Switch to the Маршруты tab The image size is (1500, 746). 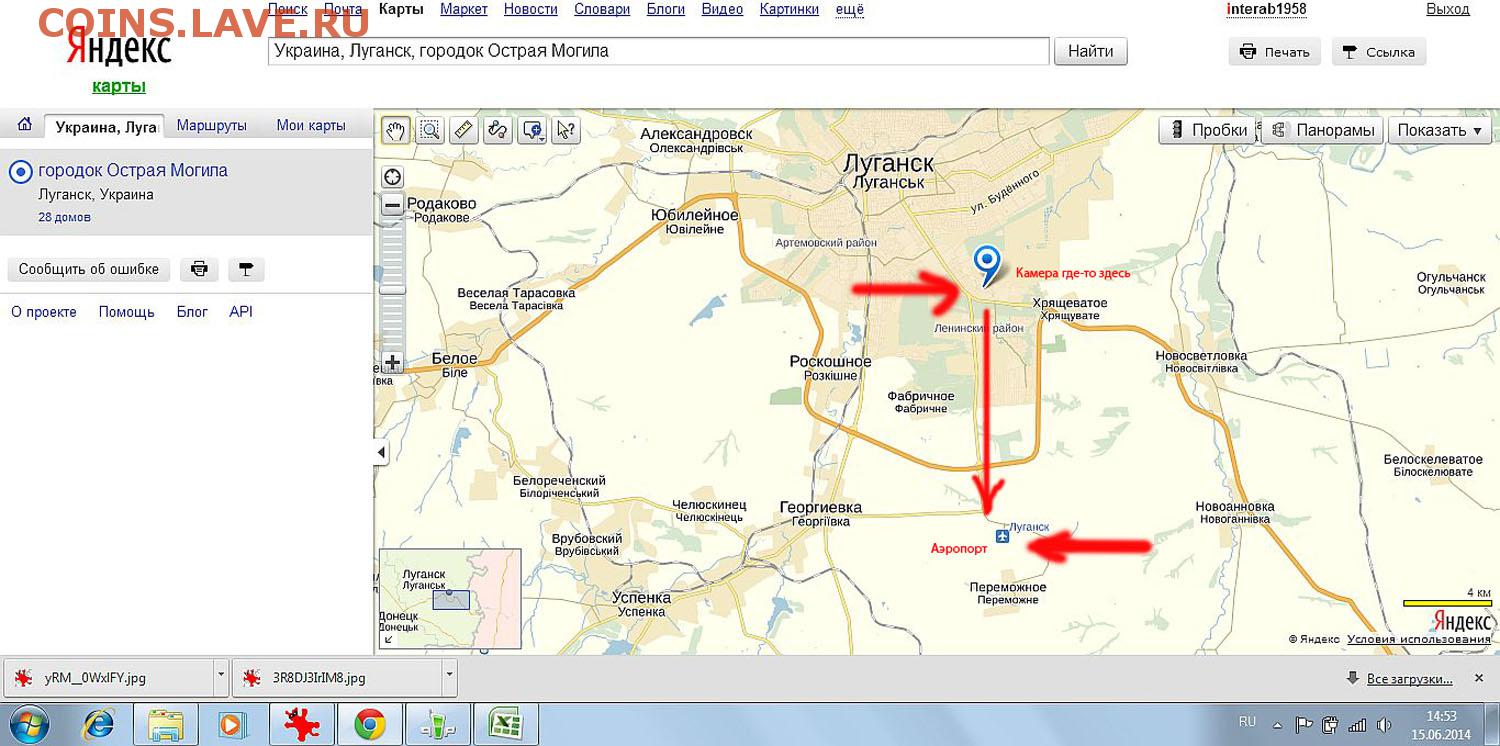212,126
